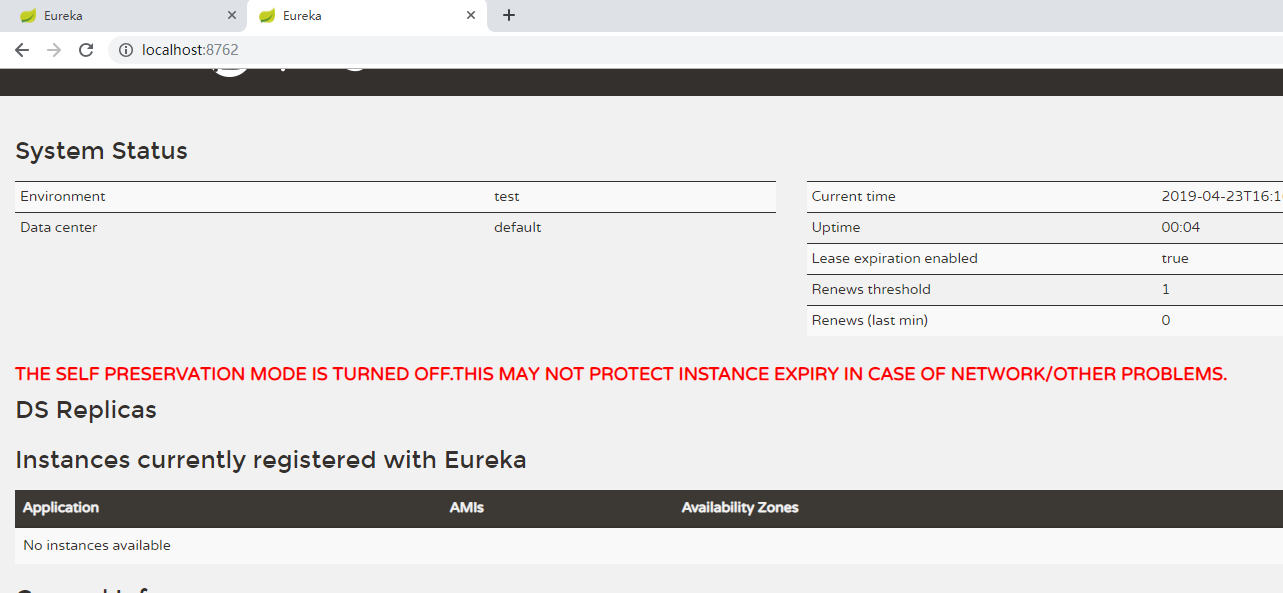Close the second Eureka tab
The height and width of the screenshot is (593, 1283).
click(x=471, y=16)
